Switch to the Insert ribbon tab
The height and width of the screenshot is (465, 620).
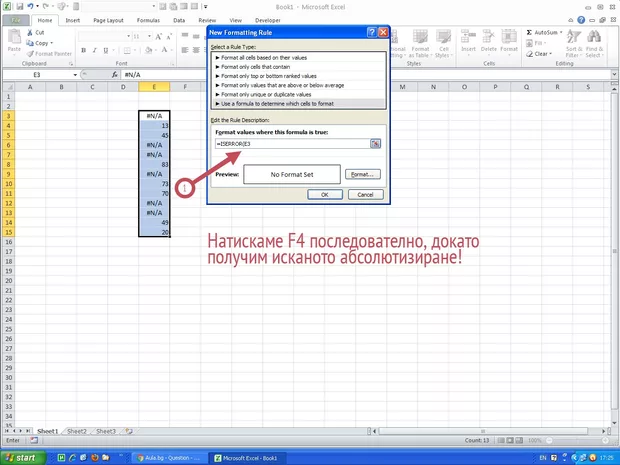[73, 20]
